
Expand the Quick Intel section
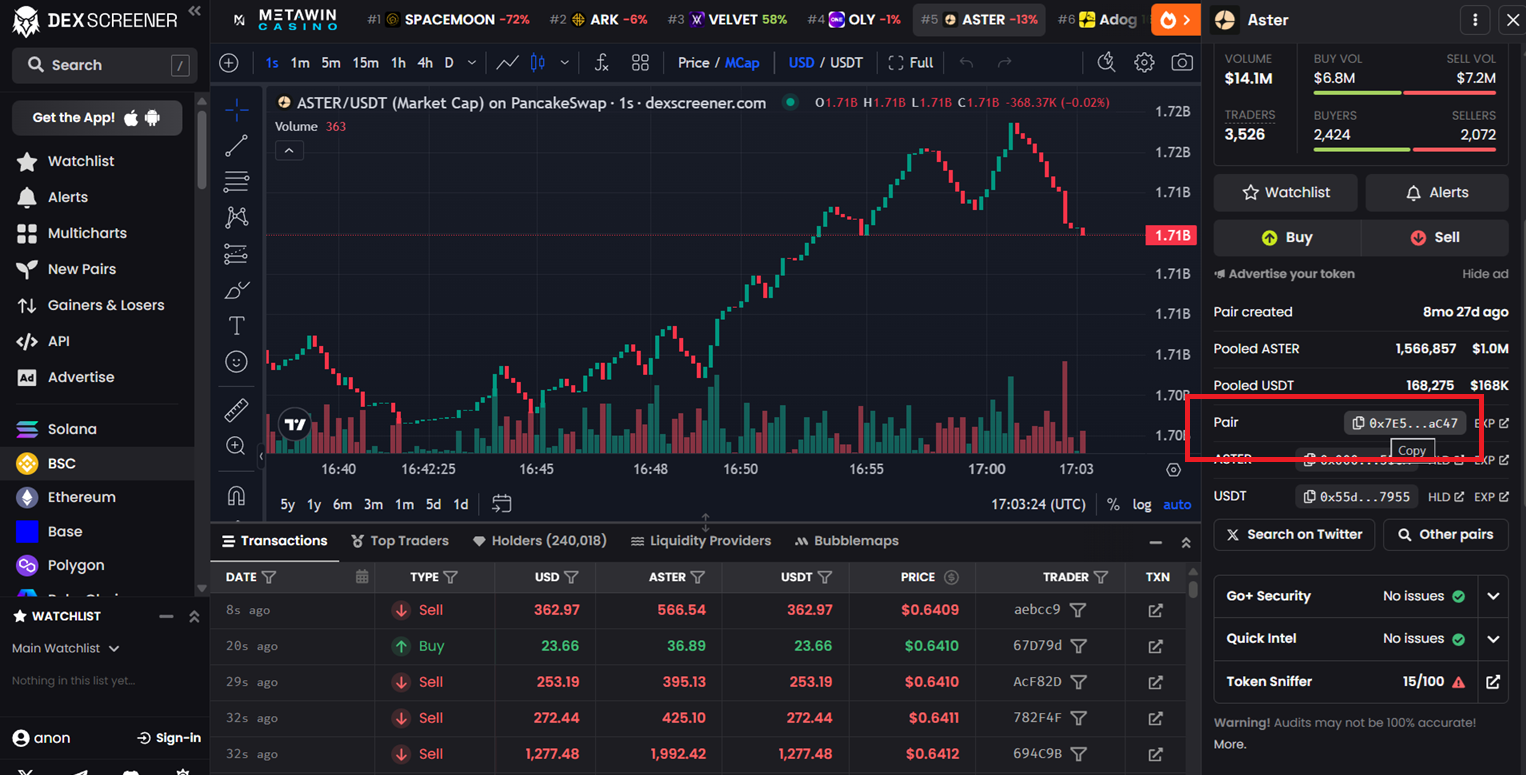(x=1493, y=639)
